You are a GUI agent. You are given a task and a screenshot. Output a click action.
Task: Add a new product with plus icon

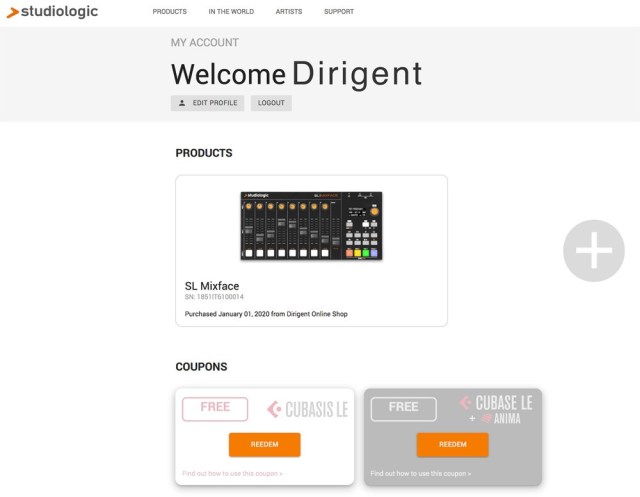click(594, 251)
